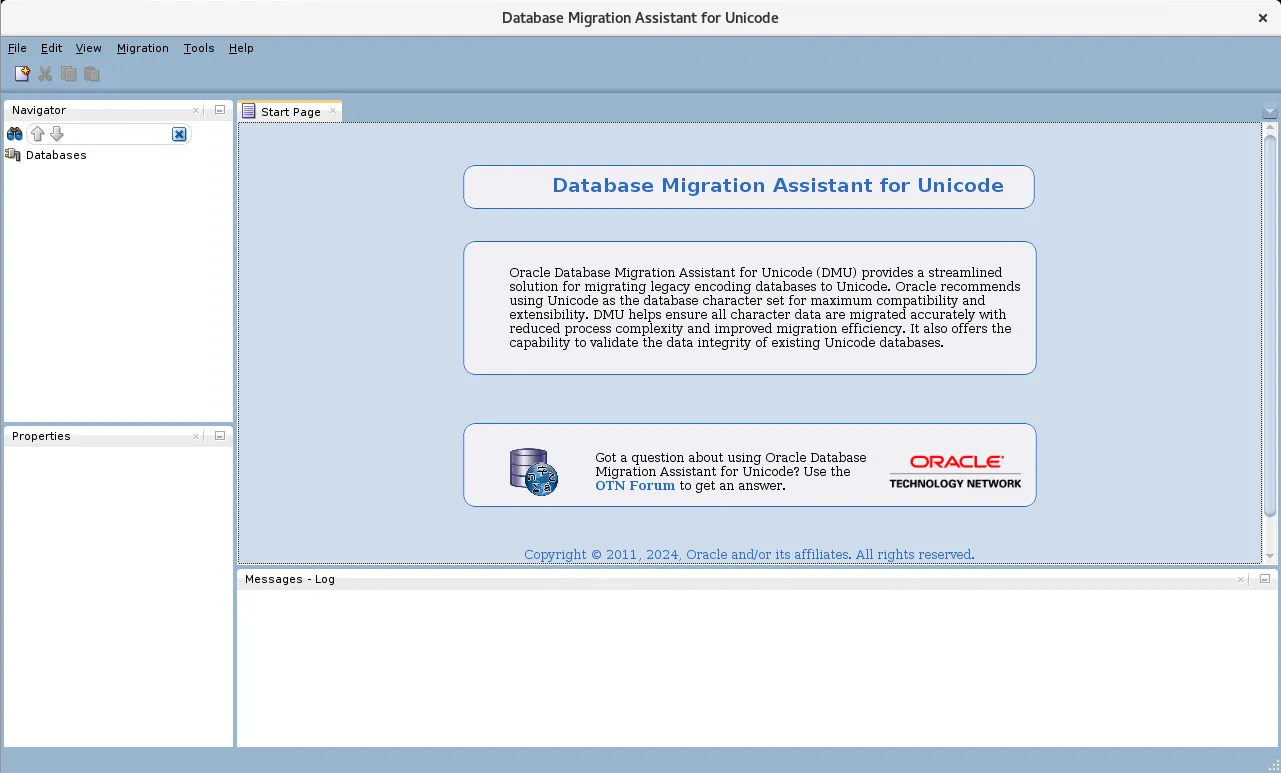Select the Cut toolbar icon
This screenshot has height=773, width=1281.
[x=44, y=73]
